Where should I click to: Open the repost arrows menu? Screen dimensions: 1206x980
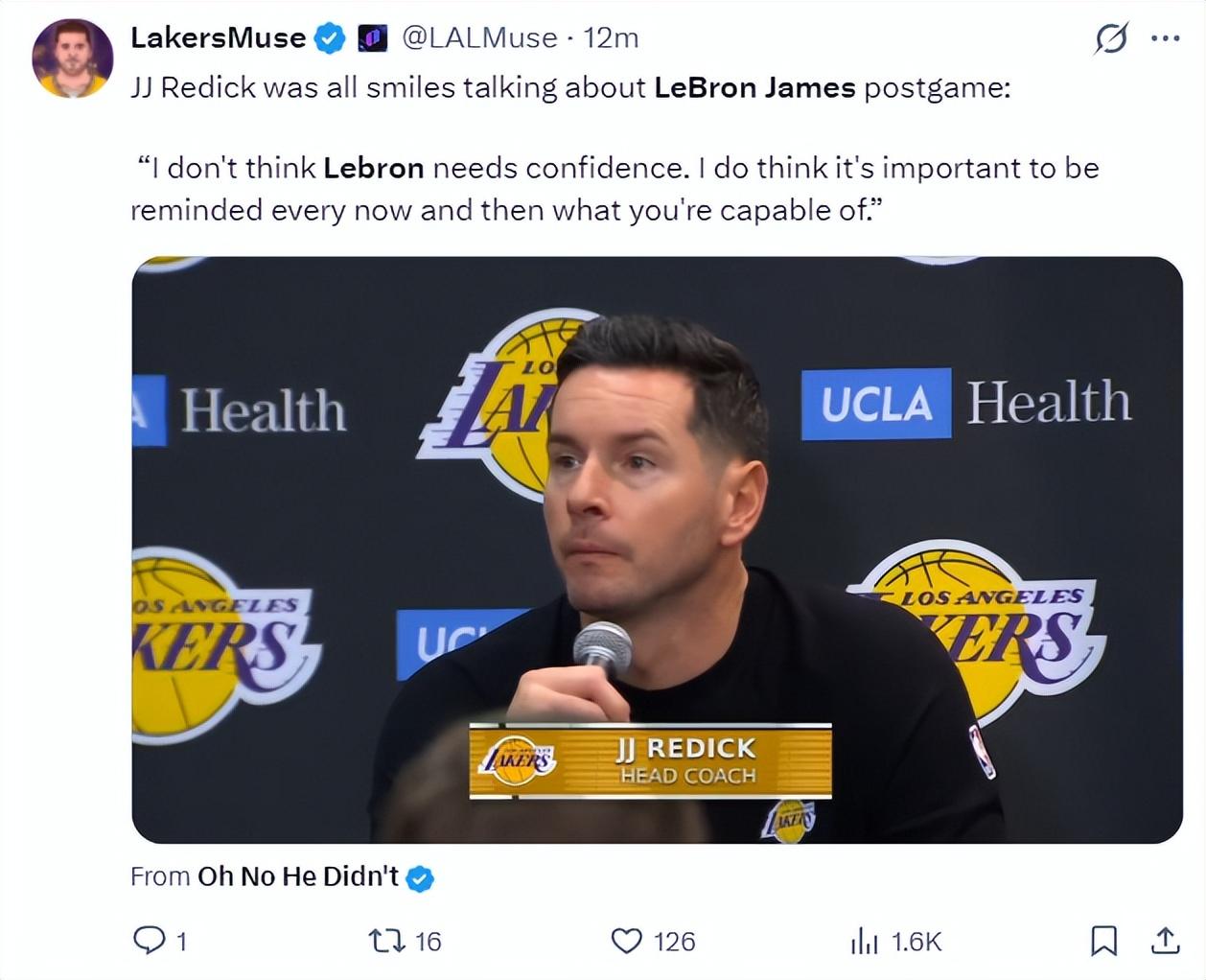pyautogui.click(x=386, y=941)
